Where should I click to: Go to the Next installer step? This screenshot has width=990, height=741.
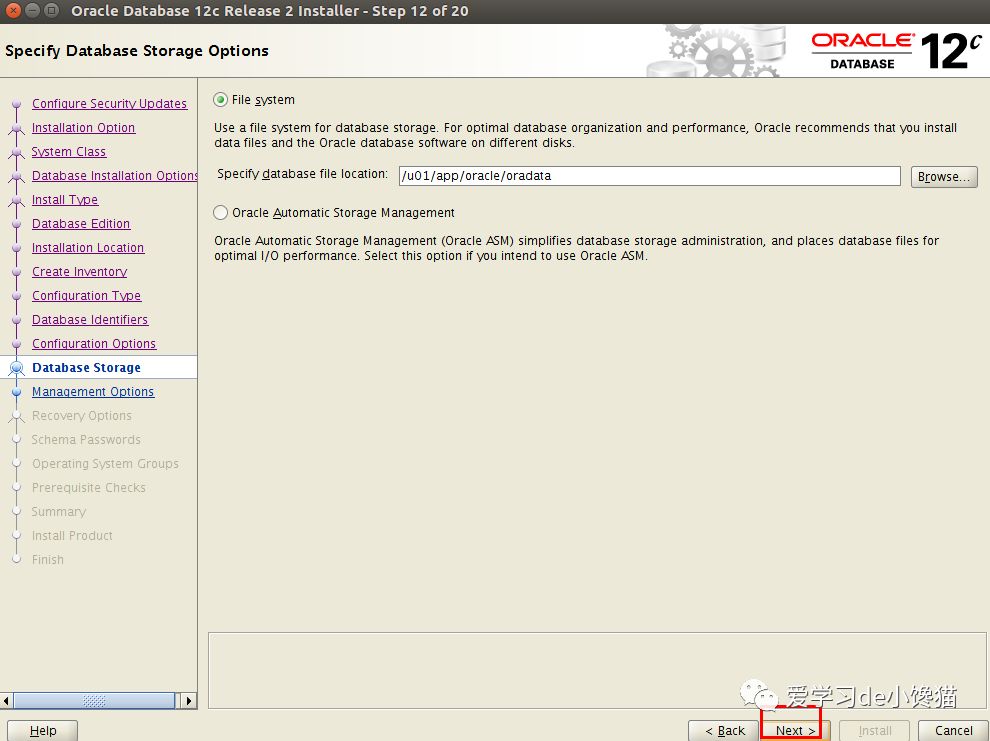tap(794, 730)
